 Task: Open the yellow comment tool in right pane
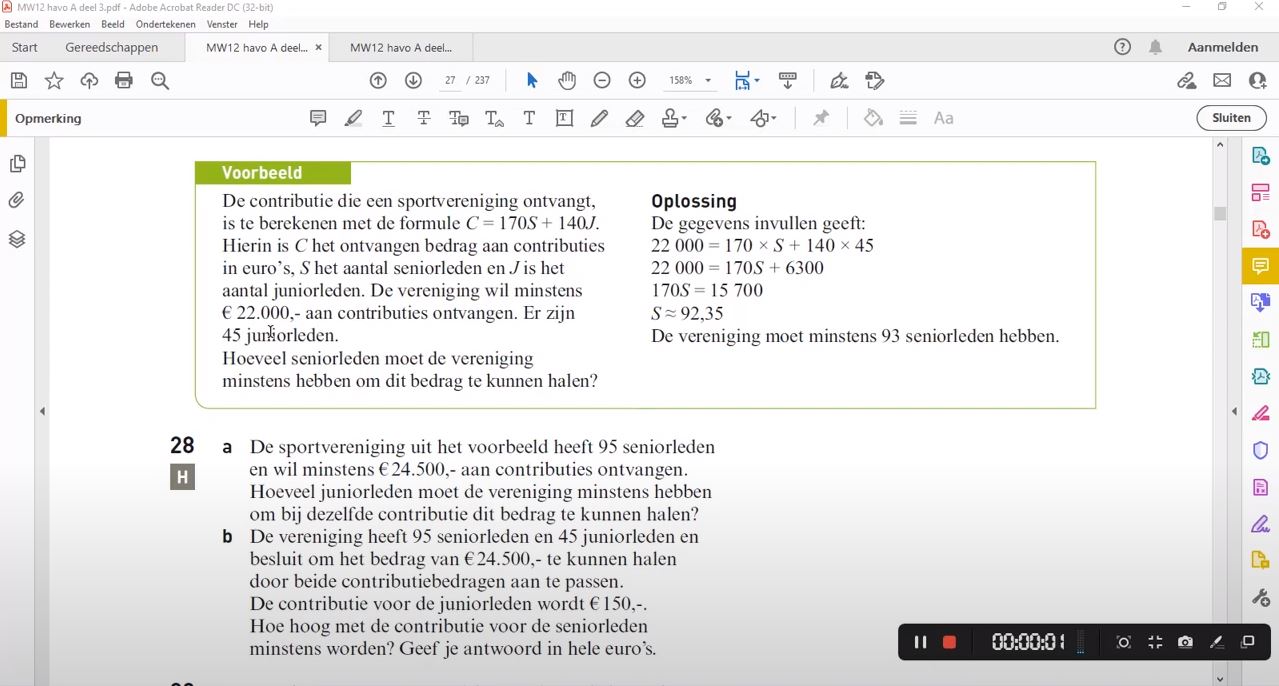pyautogui.click(x=1260, y=266)
